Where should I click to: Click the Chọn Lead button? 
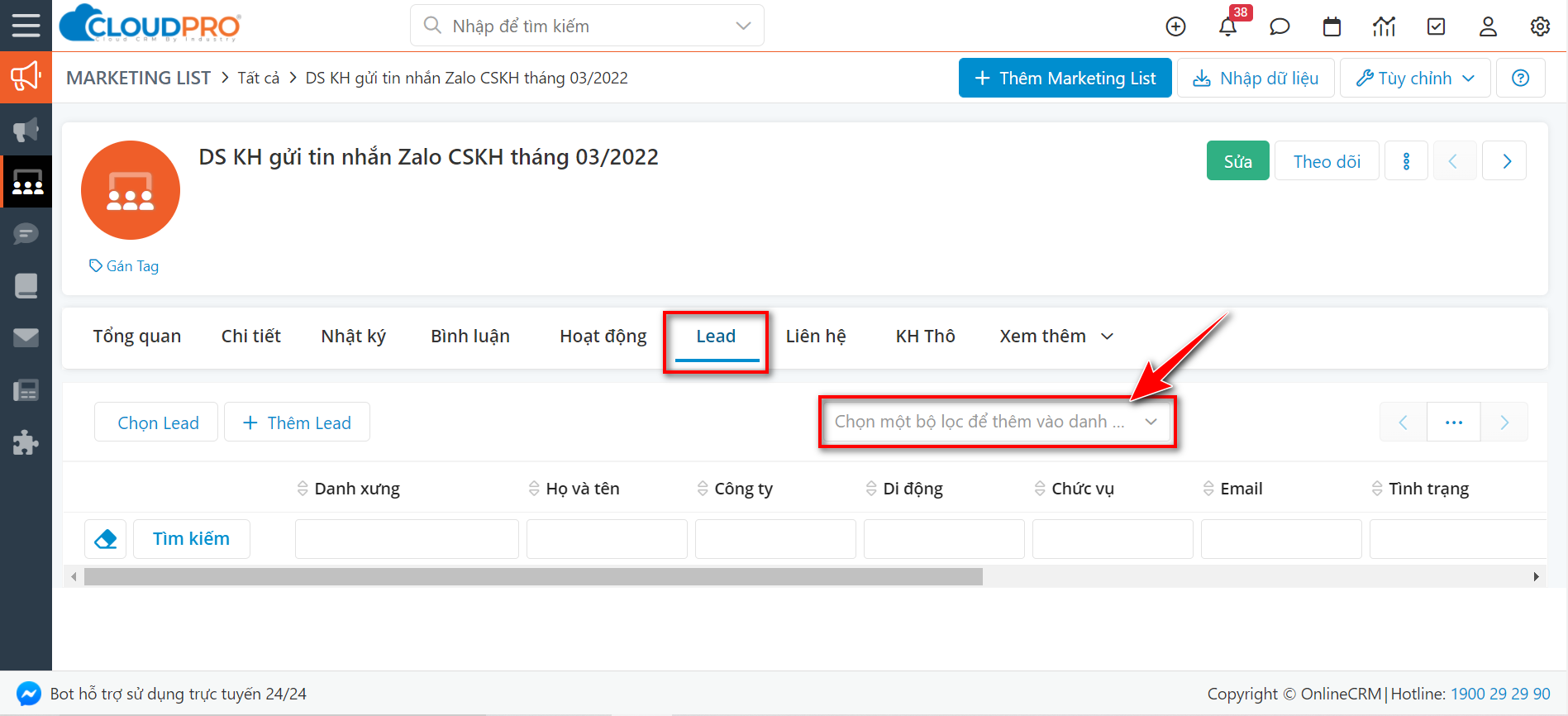[156, 422]
